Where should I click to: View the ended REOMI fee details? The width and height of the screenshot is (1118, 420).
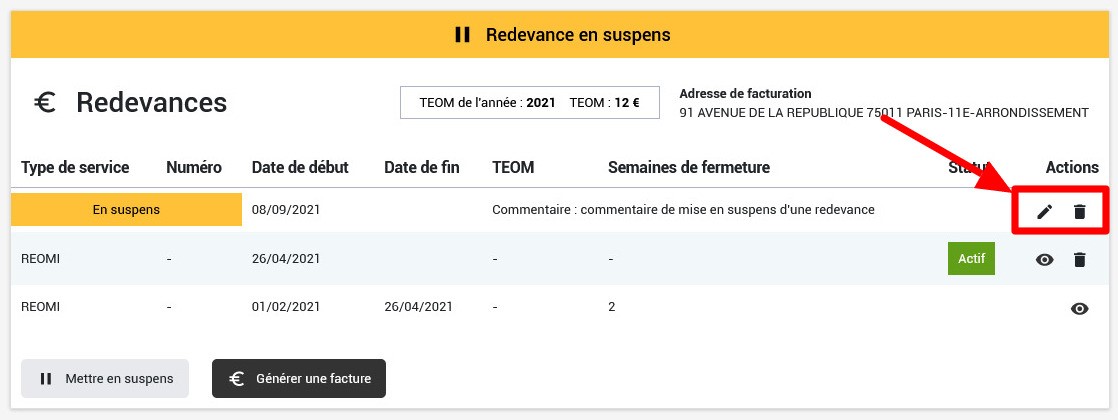[x=1079, y=309]
